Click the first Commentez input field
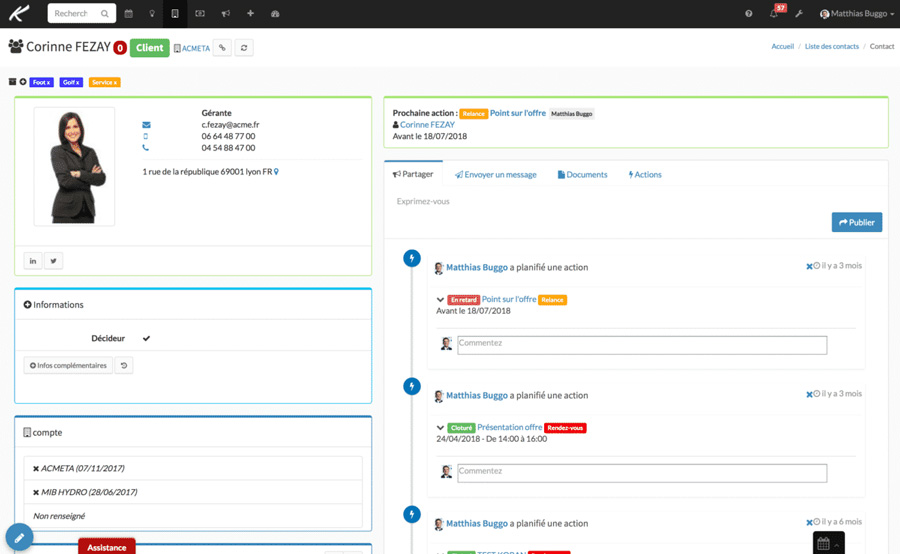This screenshot has height=554, width=900. (642, 345)
